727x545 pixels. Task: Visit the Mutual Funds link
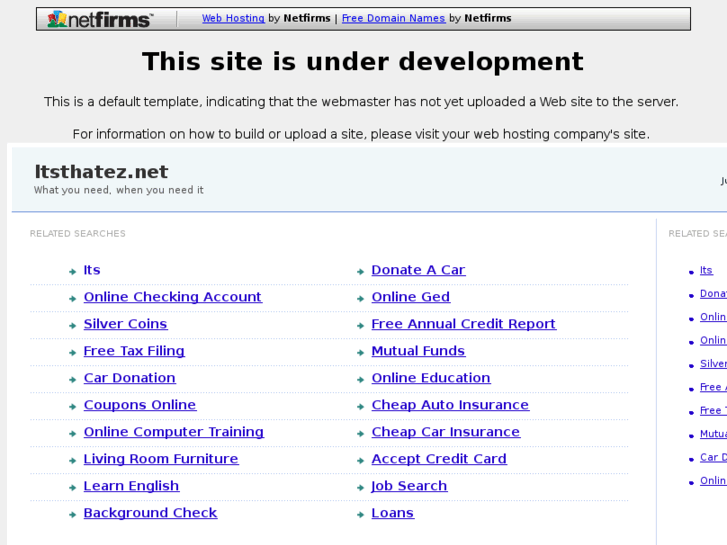tap(418, 351)
